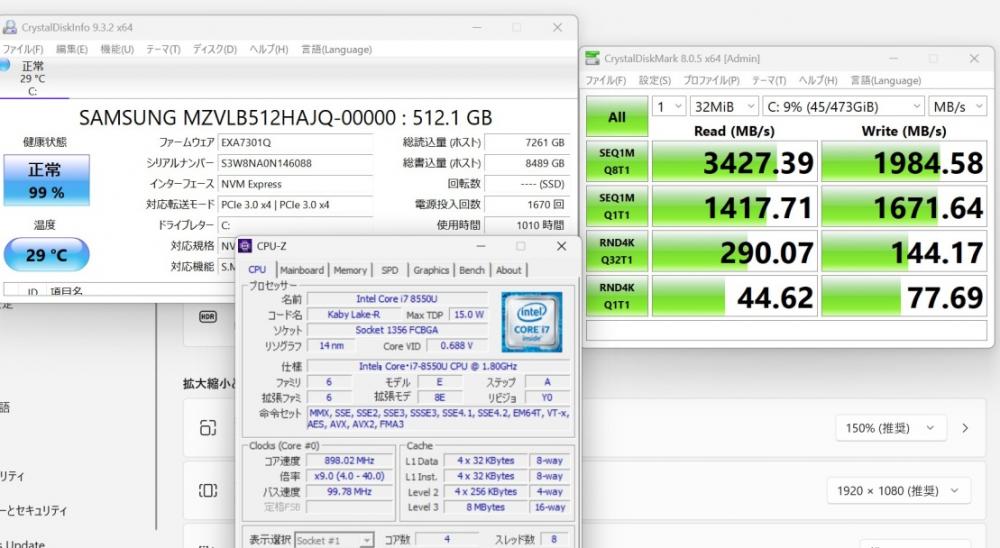Image resolution: width=1000 pixels, height=548 pixels.
Task: Switch to Bench tab in CPU-Z
Action: tap(472, 270)
